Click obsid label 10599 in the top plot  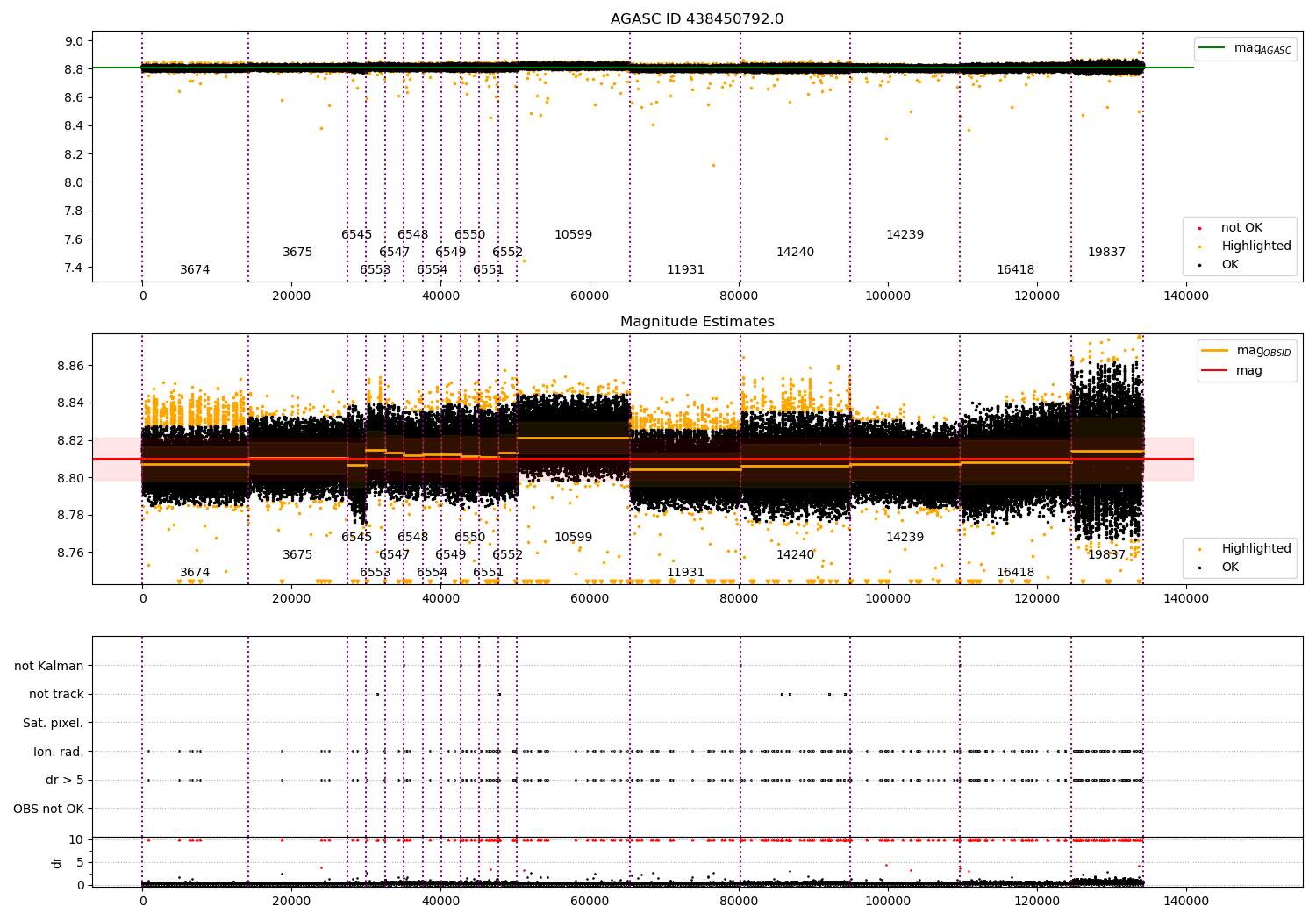[573, 235]
